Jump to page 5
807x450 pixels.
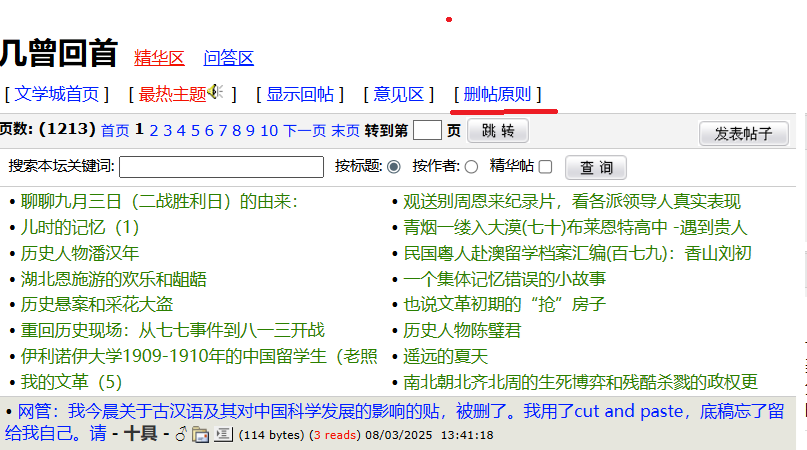pyautogui.click(x=195, y=131)
